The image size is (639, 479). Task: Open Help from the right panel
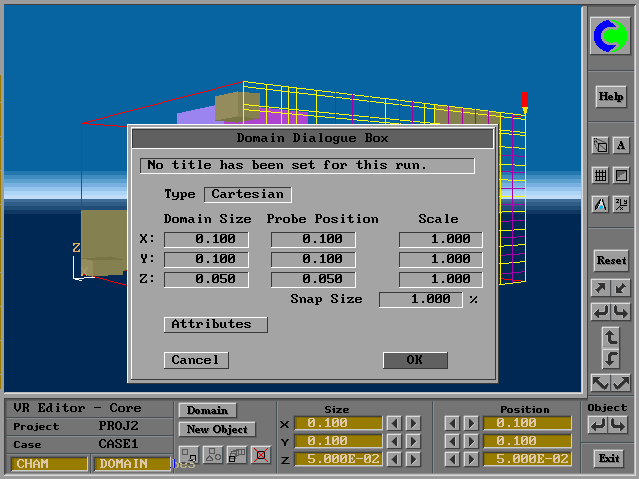click(610, 97)
